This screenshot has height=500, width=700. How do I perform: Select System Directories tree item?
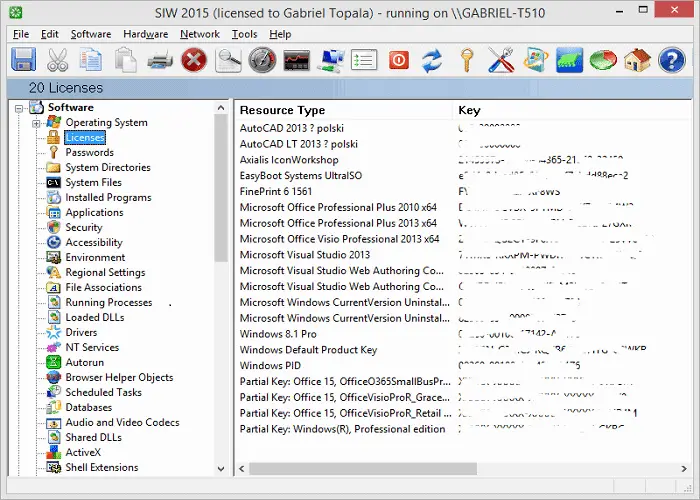[x=108, y=167]
